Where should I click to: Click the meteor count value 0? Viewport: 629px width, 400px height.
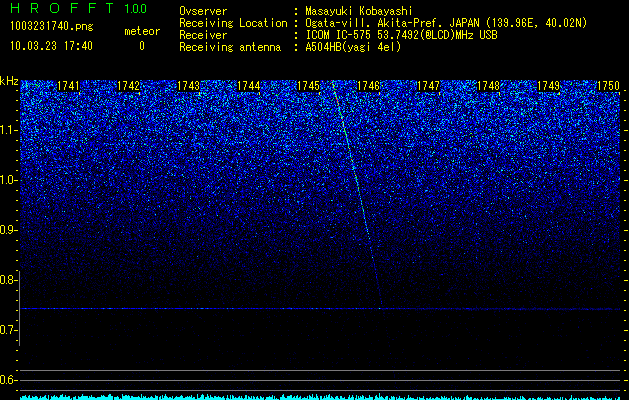point(142,46)
